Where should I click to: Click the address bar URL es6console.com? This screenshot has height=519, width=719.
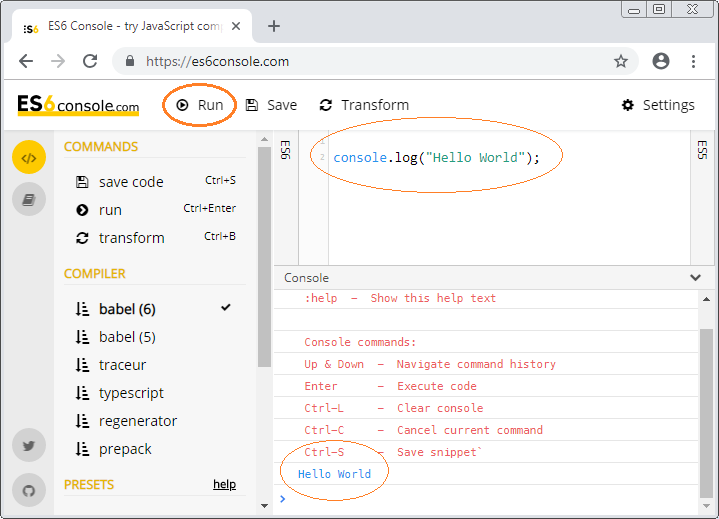pos(217,61)
